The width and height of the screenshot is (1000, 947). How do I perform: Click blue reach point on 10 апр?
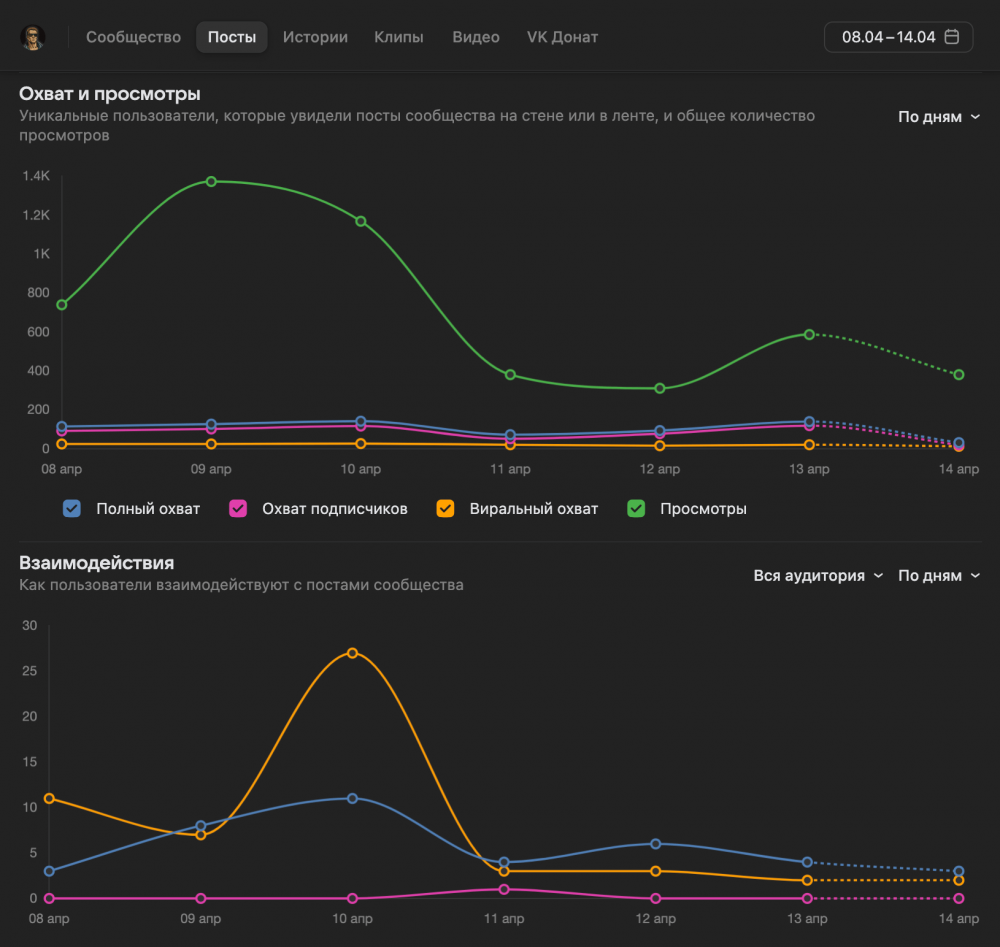361,422
